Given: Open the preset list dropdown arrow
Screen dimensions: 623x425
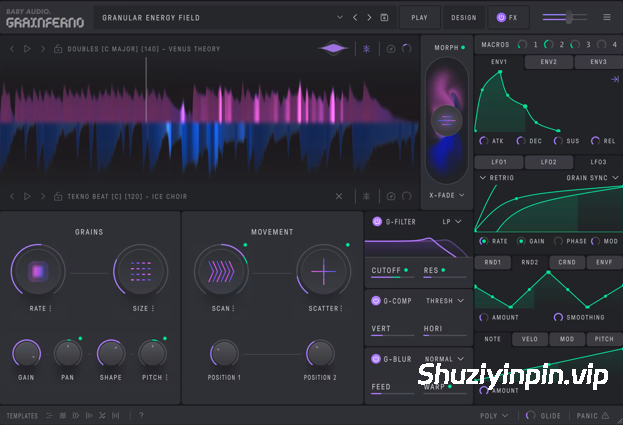Looking at the screenshot, I should point(340,17).
